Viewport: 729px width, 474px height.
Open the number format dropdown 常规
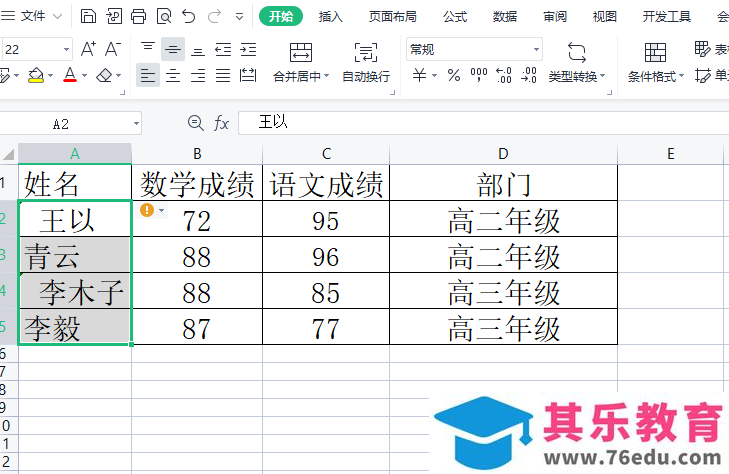pyautogui.click(x=474, y=49)
